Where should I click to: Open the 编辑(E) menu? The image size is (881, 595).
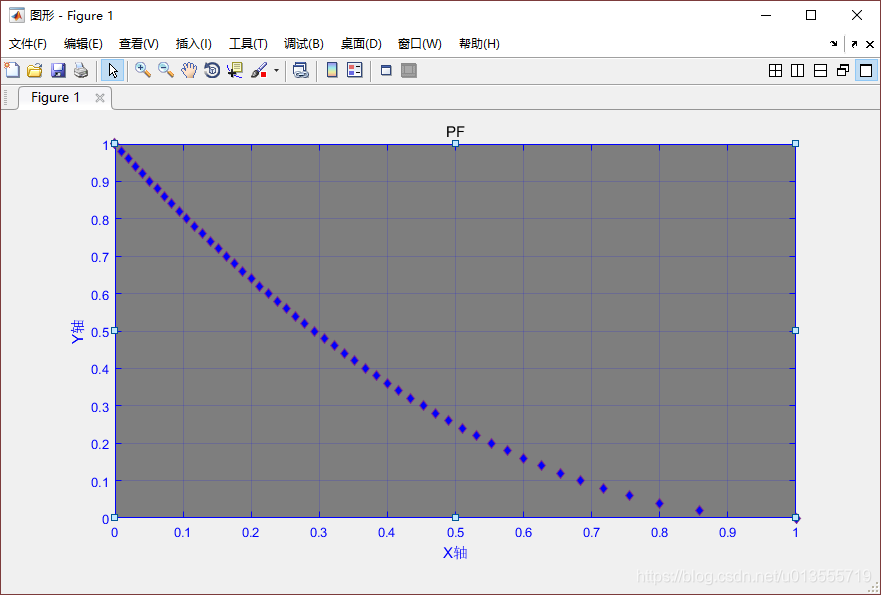pos(83,44)
